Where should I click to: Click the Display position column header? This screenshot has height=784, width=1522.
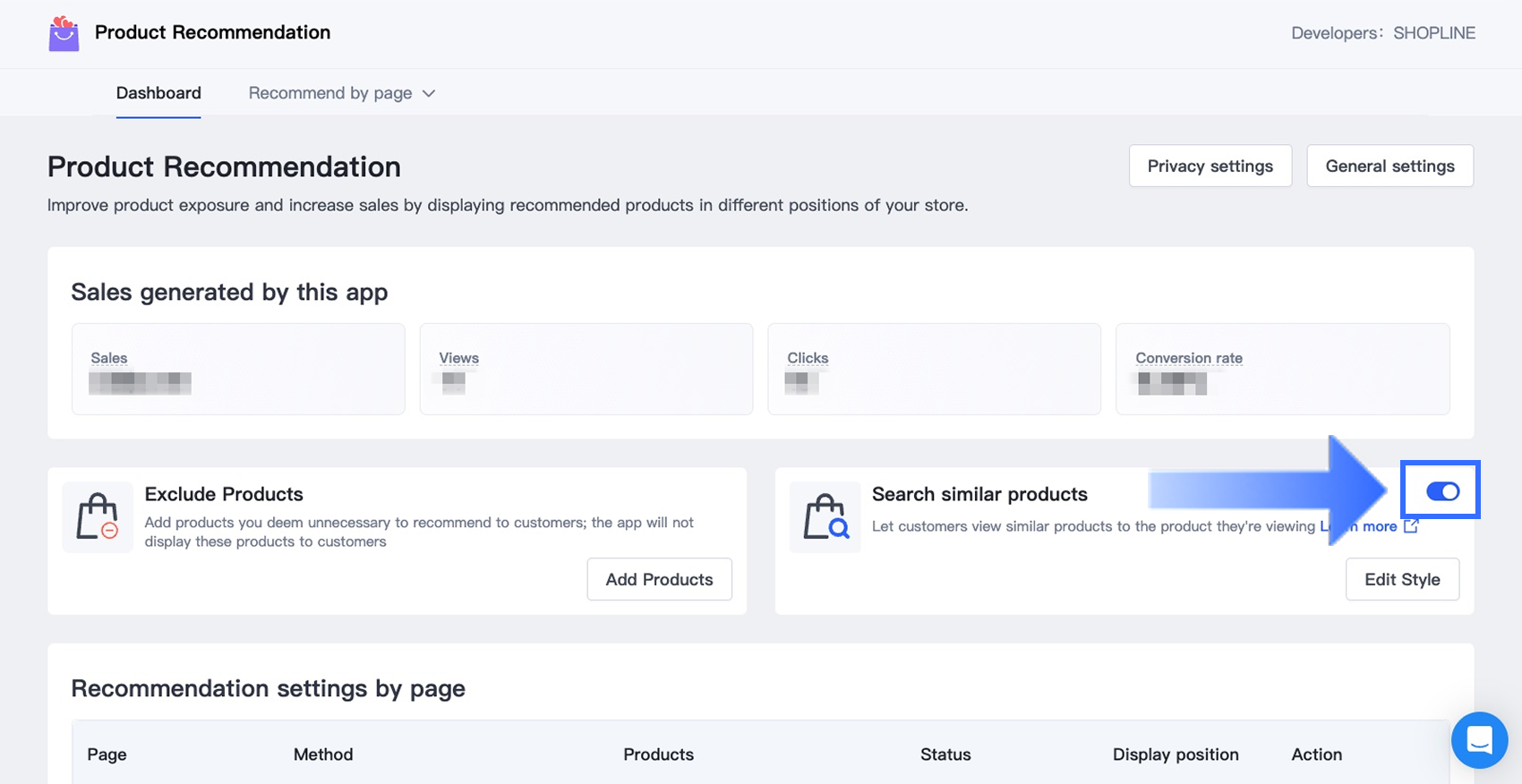click(1176, 754)
